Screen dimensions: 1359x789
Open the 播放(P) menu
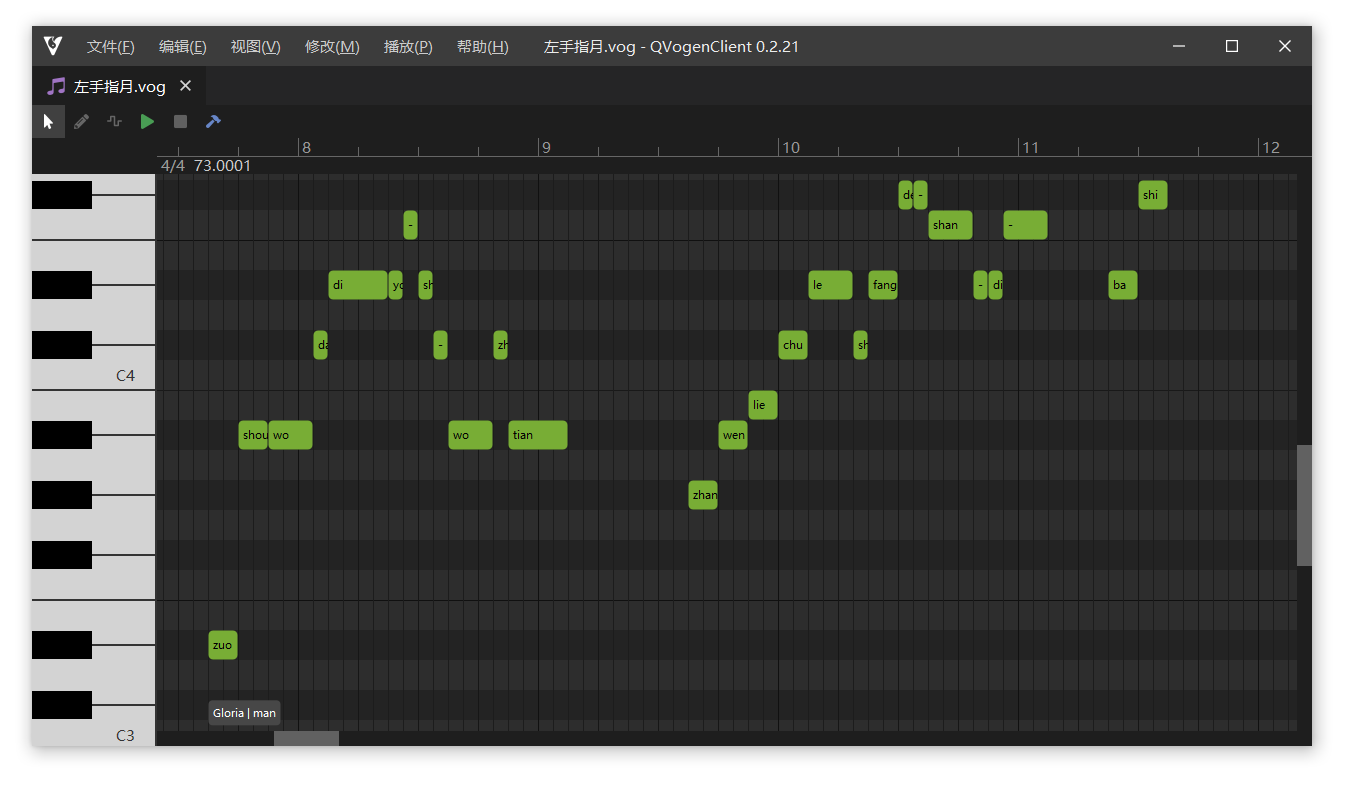click(x=408, y=47)
